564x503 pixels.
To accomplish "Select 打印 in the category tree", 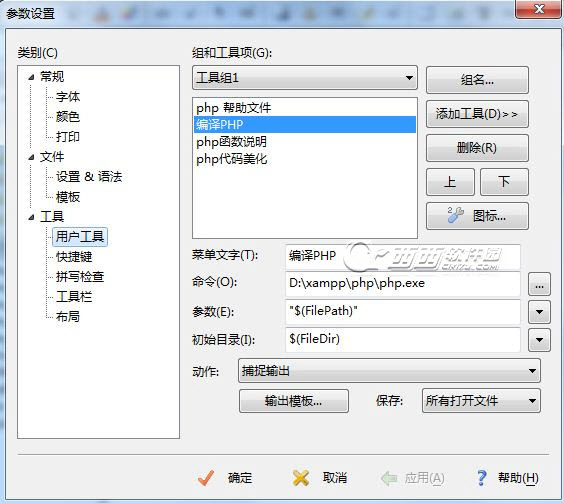I will pyautogui.click(x=68, y=137).
